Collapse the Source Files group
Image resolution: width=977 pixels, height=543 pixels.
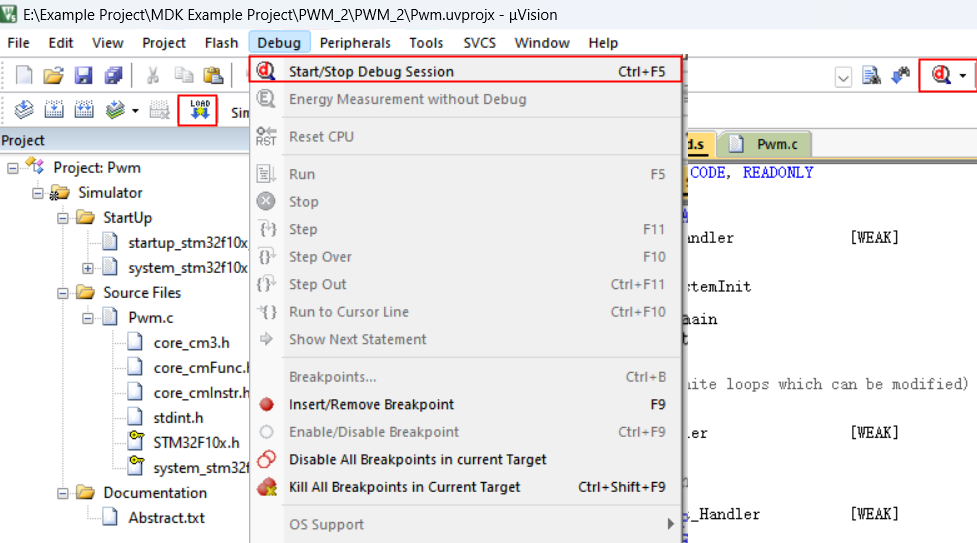(x=63, y=293)
